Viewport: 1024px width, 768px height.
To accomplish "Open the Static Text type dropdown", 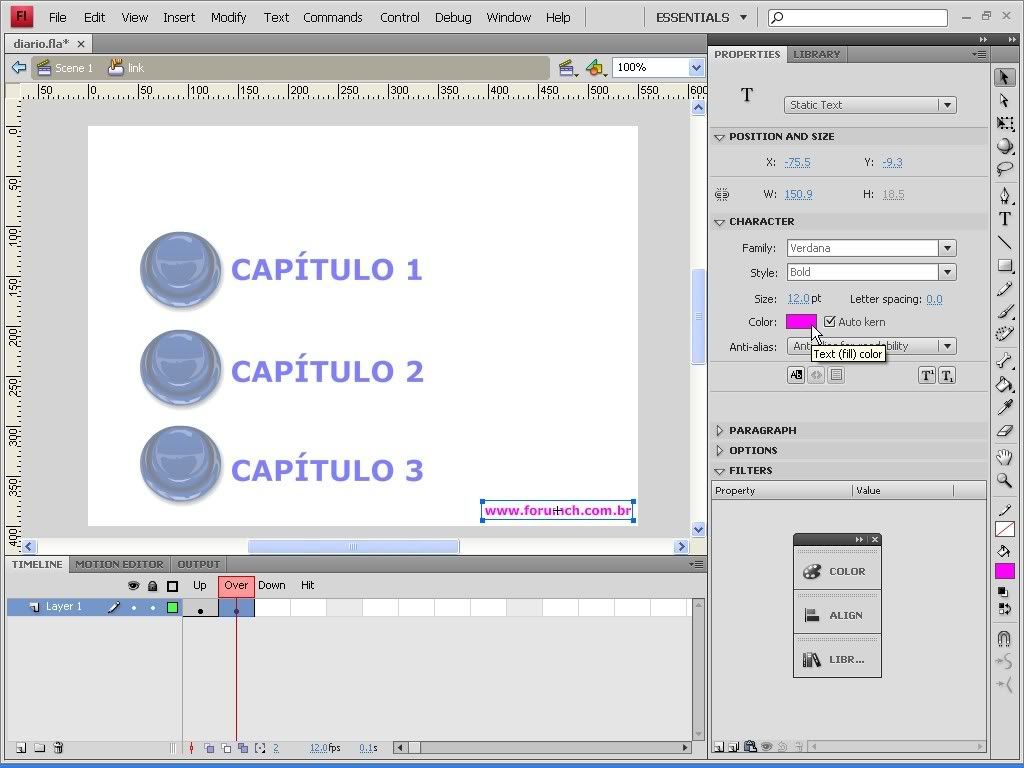I will click(946, 105).
